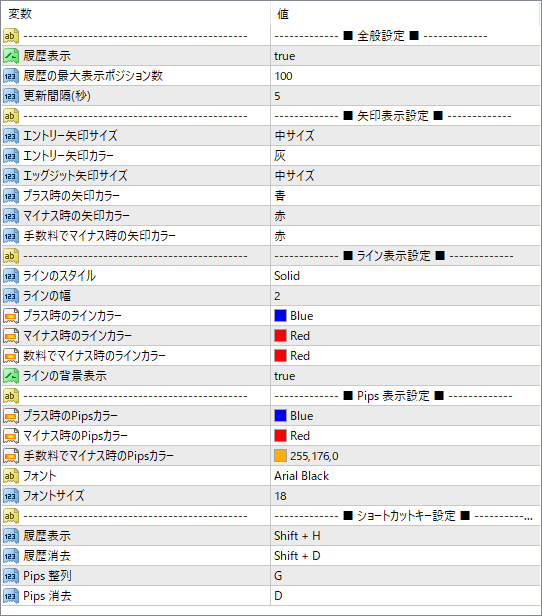542x616 pixels.
Task: Open the エントリー矢印サイズ value 中サイズ
Action: tap(405, 136)
